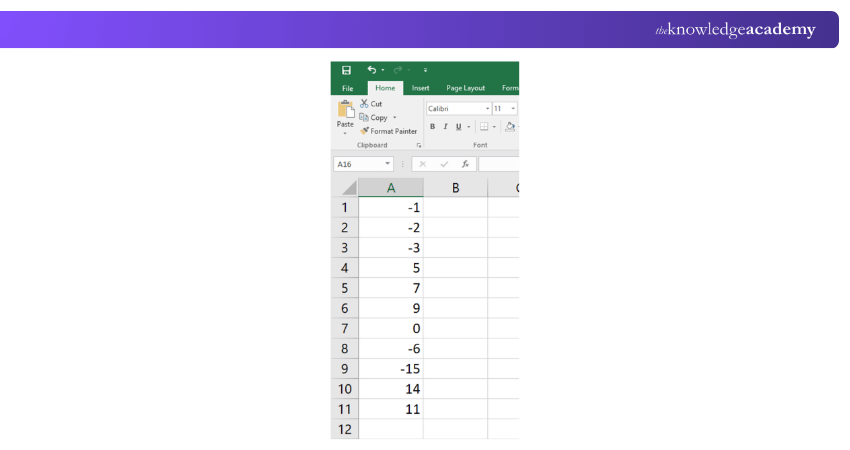This screenshot has width=850, height=450.
Task: Click the Save icon in quick access toolbar
Action: (346, 70)
